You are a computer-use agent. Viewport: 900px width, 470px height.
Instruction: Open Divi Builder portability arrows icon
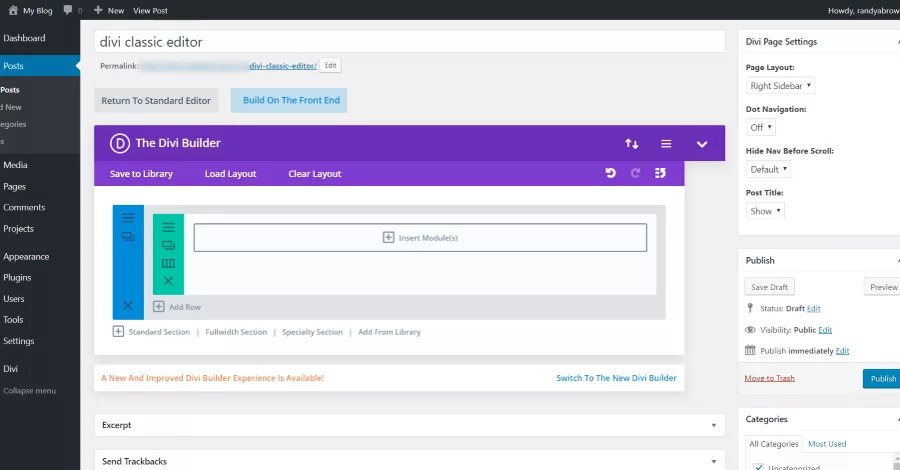pyautogui.click(x=631, y=143)
